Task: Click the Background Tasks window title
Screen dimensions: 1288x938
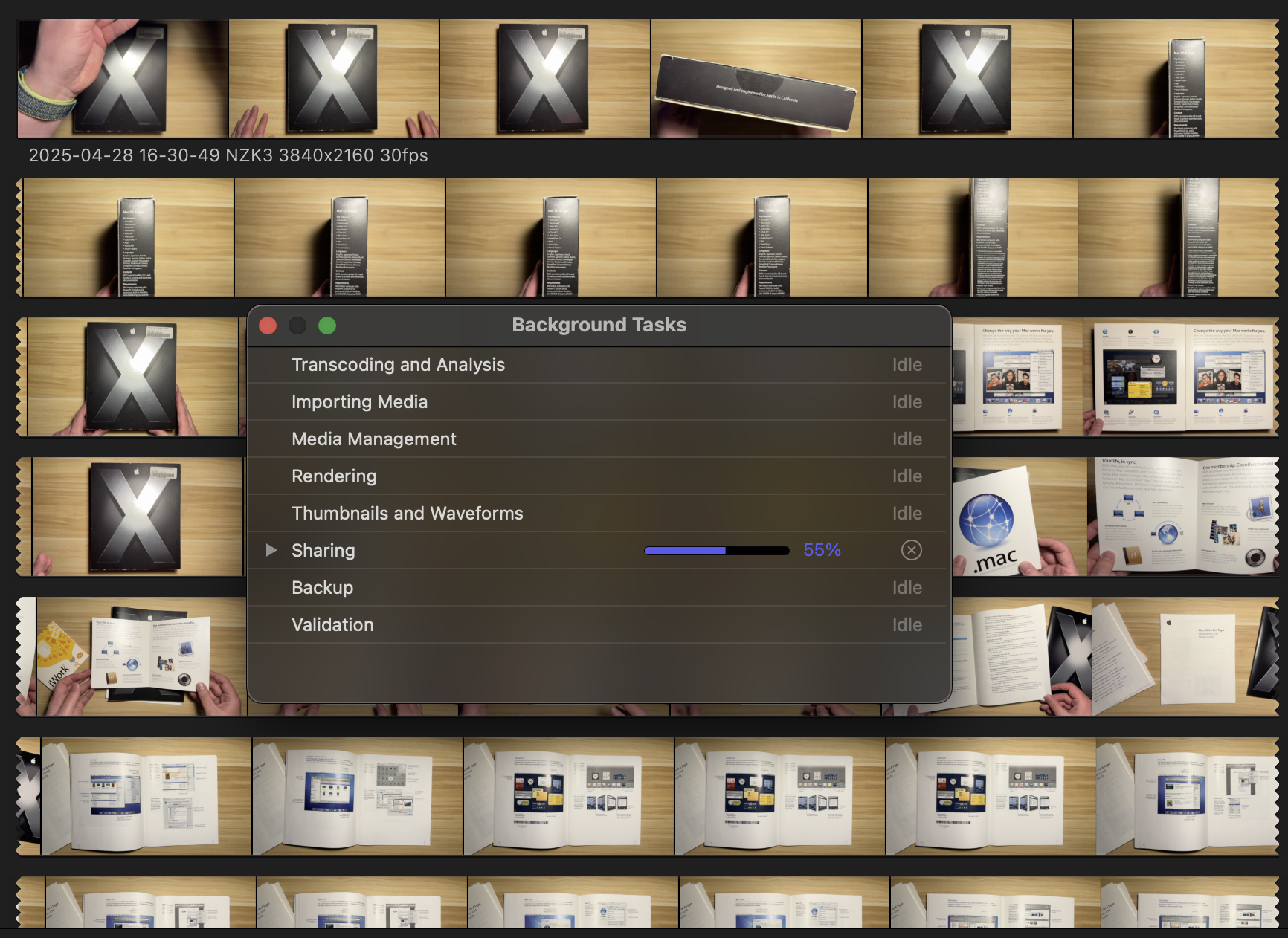Action: pos(599,325)
